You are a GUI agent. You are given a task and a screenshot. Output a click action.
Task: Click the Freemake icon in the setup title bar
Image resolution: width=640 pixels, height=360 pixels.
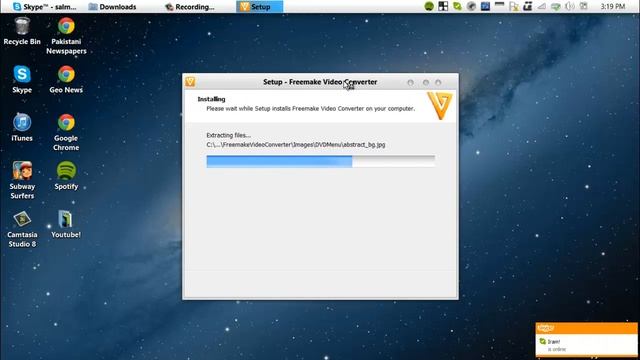pos(190,82)
